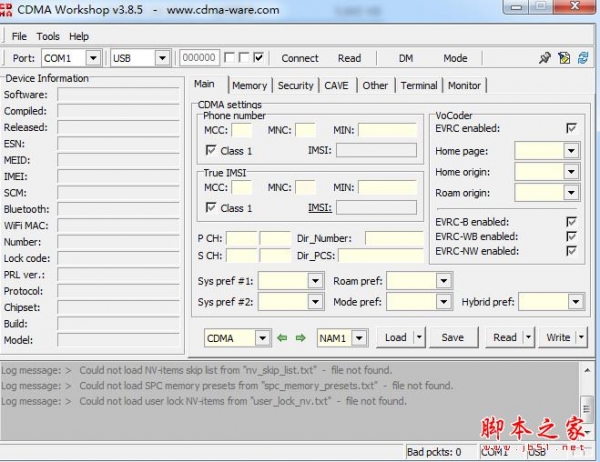Switch to the Terminal tab

click(419, 85)
